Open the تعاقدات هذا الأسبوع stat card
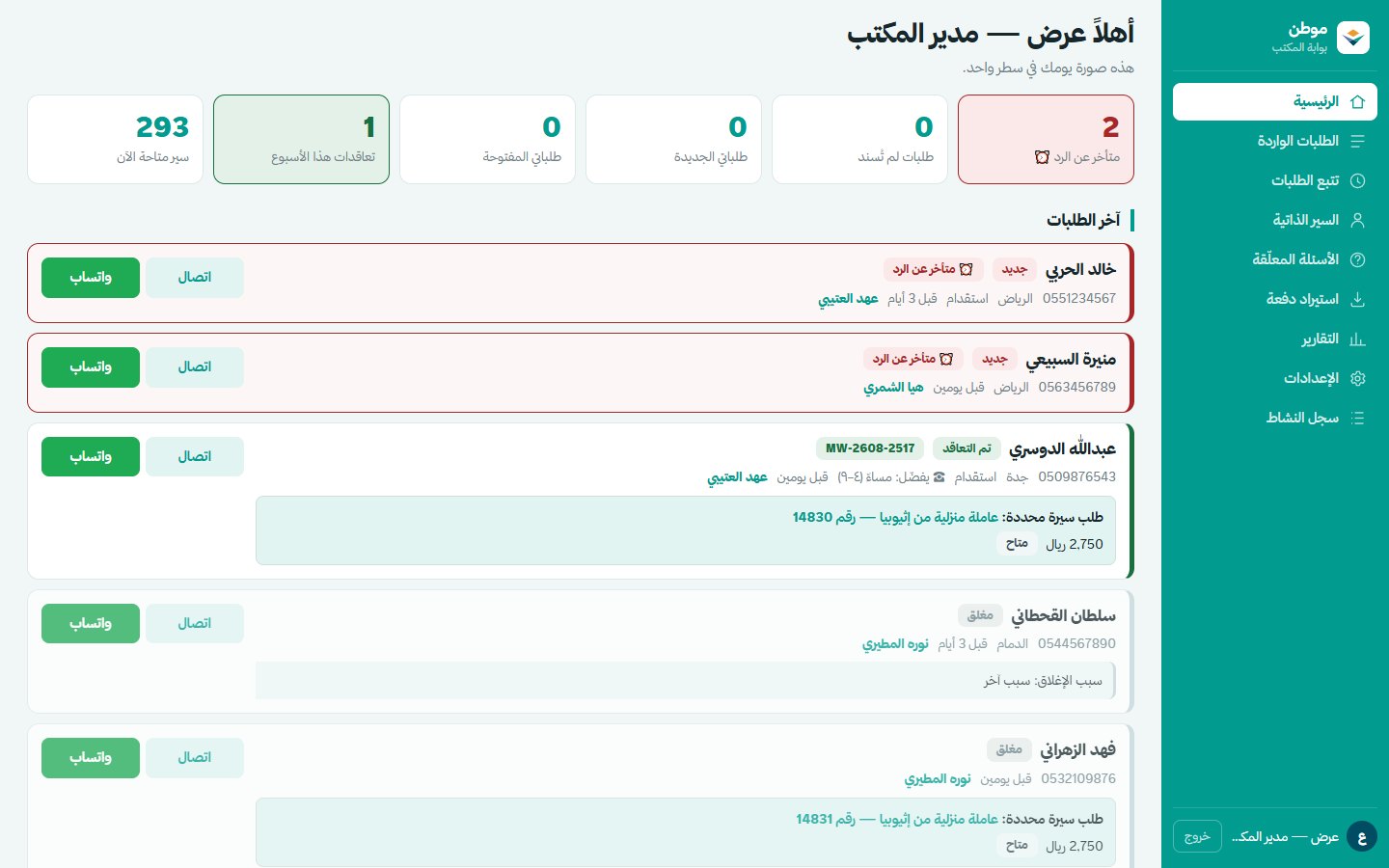Viewport: 1389px width, 868px height. point(301,139)
